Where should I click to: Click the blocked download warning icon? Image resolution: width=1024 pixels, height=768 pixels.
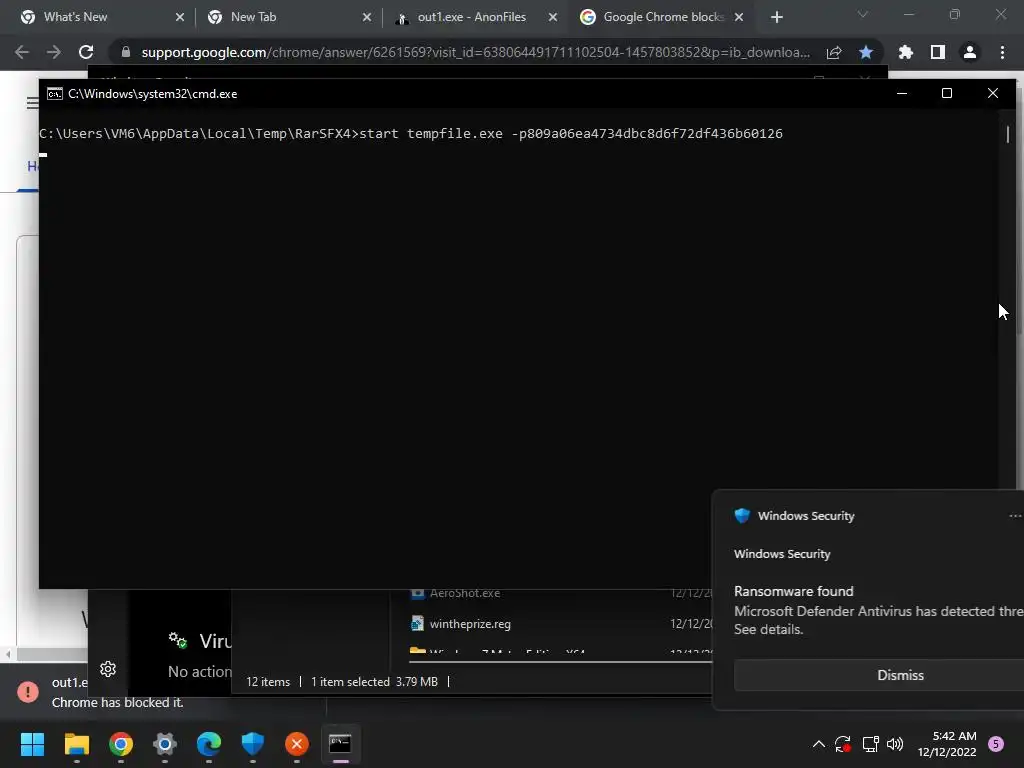[x=27, y=692]
